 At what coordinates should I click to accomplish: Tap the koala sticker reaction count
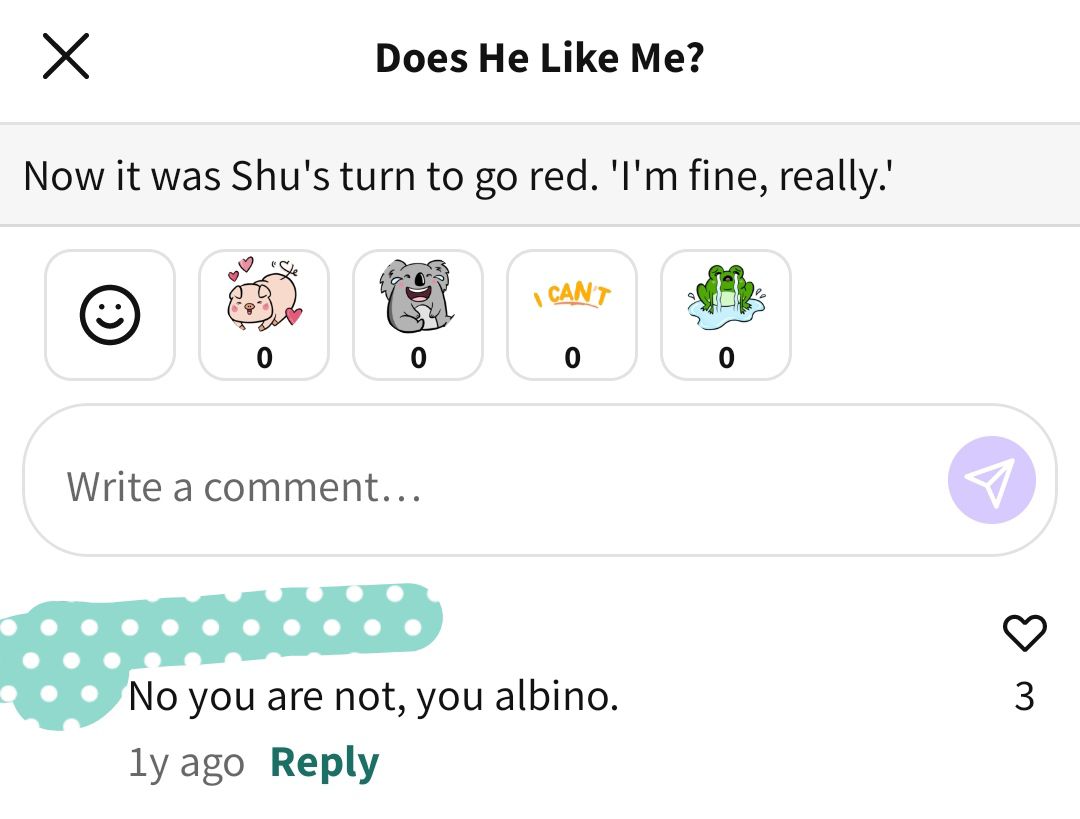pyautogui.click(x=418, y=357)
